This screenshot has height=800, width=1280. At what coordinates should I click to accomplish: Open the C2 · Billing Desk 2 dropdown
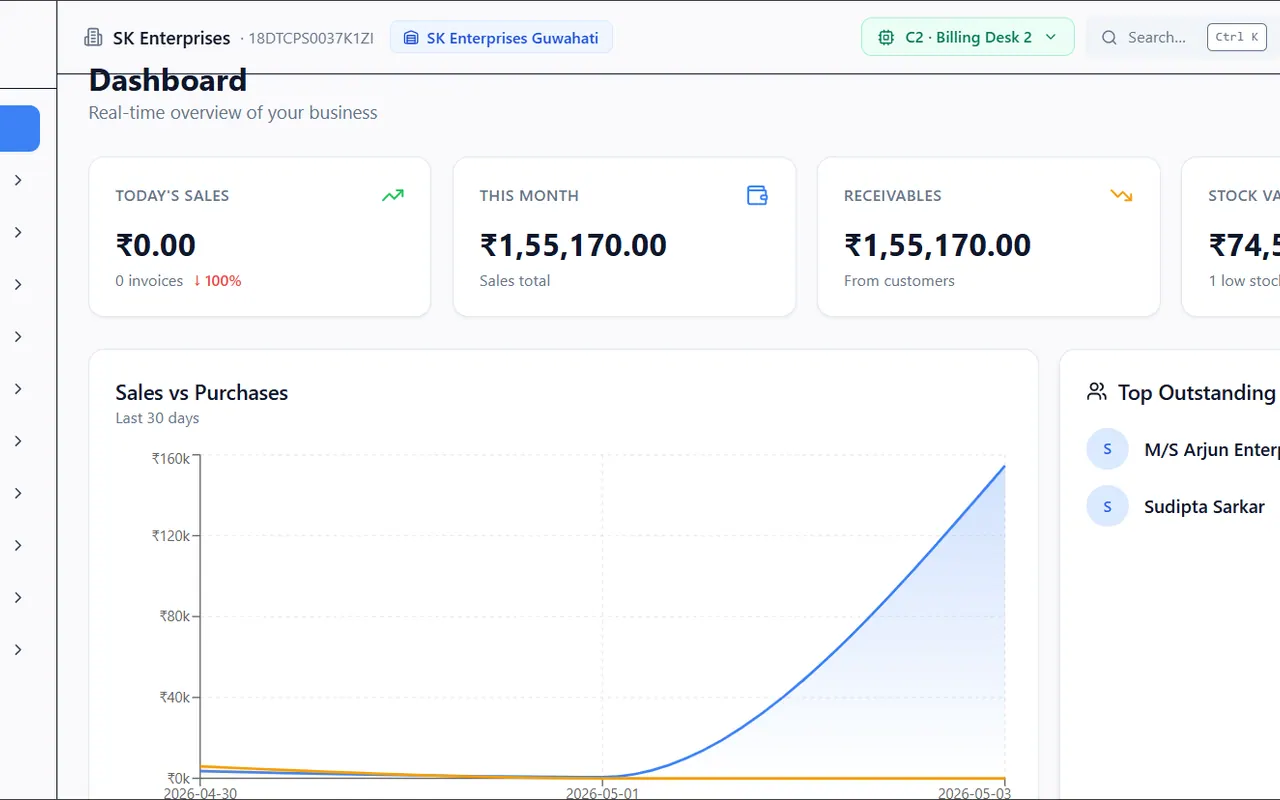[967, 37]
